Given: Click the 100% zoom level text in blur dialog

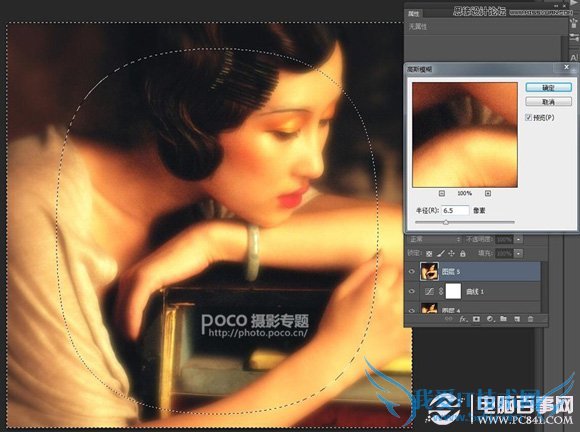Looking at the screenshot, I should [x=465, y=193].
